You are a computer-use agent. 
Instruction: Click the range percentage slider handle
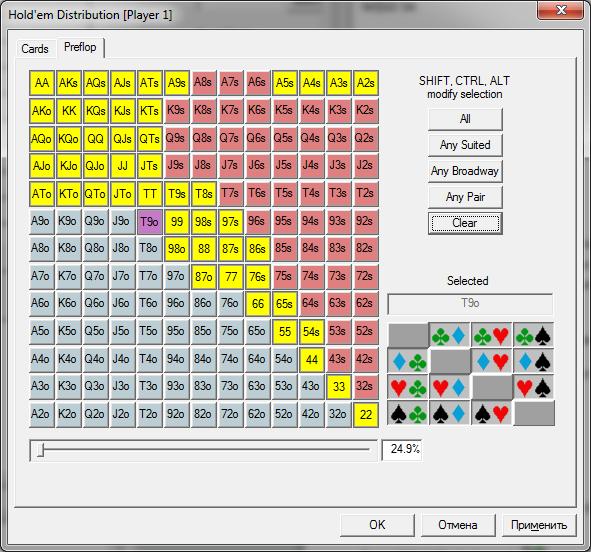tap(41, 450)
